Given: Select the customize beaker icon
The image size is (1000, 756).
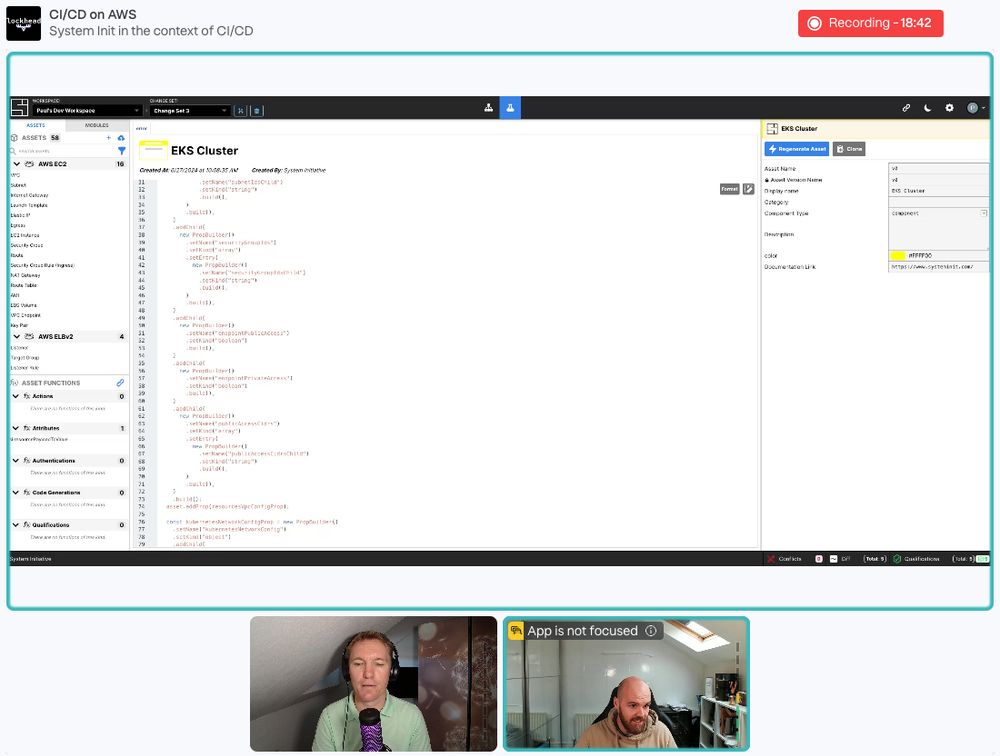Looking at the screenshot, I should [x=510, y=108].
